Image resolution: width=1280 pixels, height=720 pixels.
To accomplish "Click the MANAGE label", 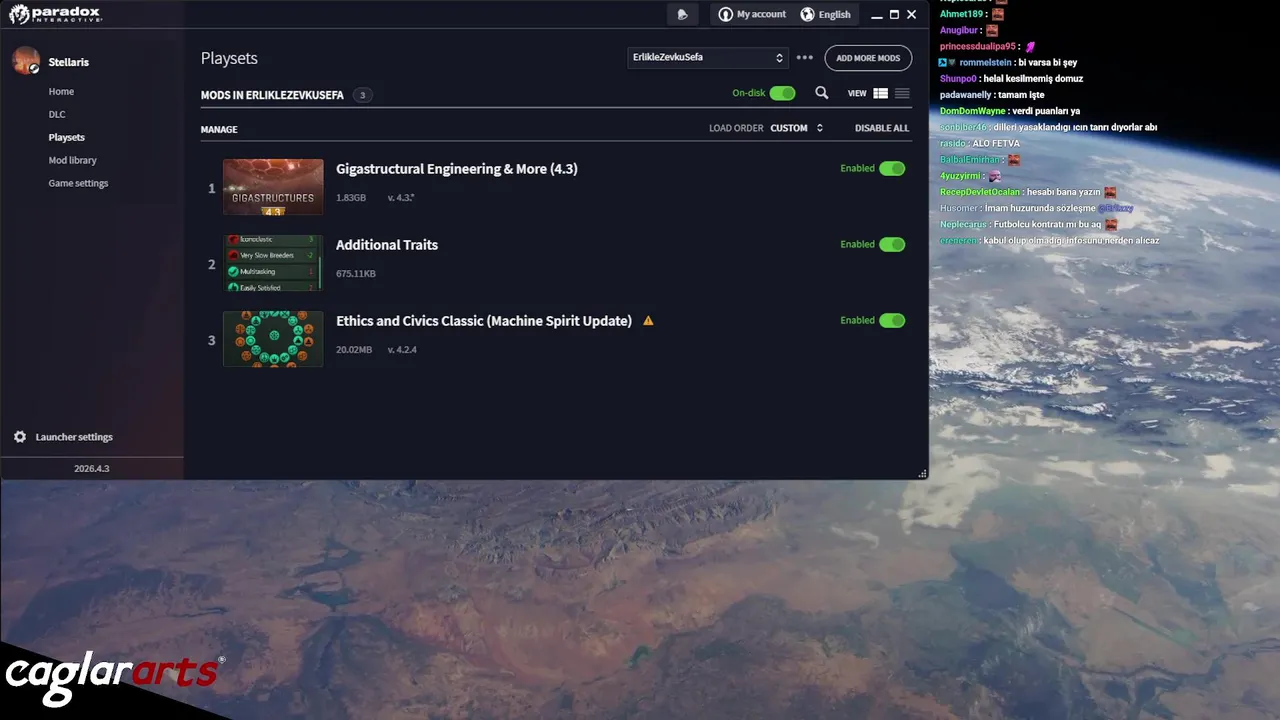I will (219, 129).
